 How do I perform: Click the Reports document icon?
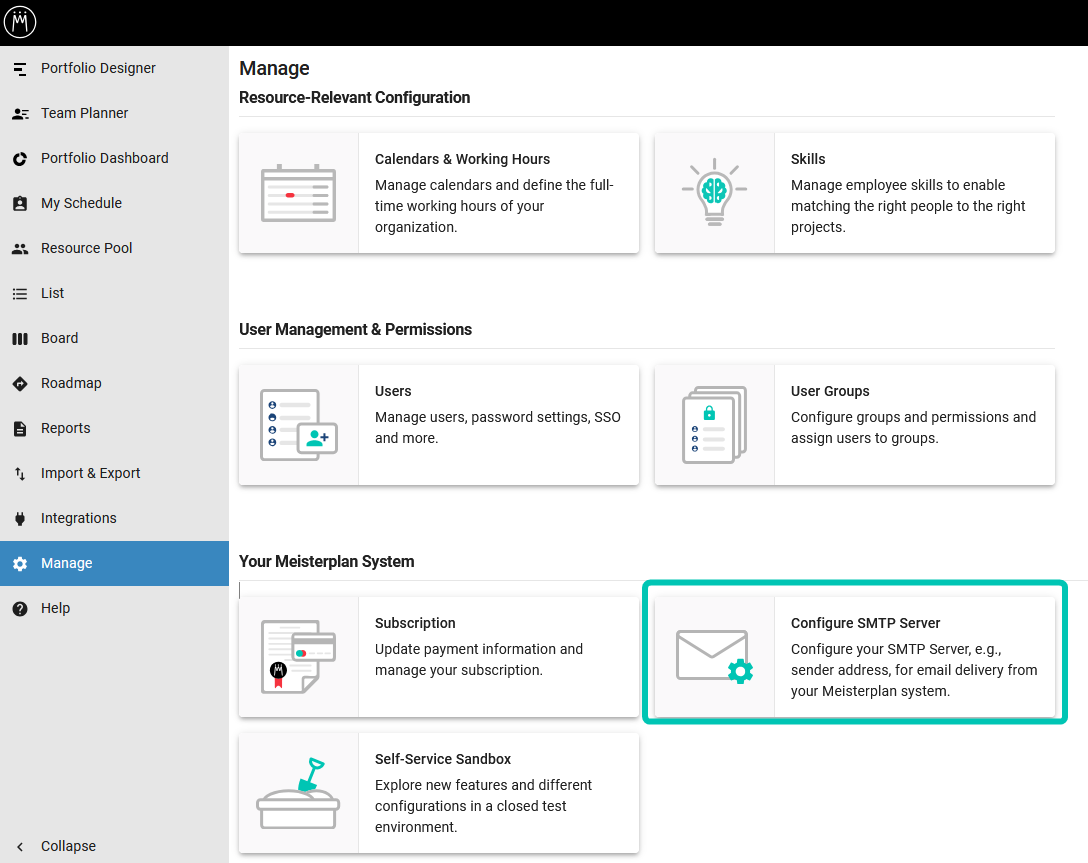20,429
